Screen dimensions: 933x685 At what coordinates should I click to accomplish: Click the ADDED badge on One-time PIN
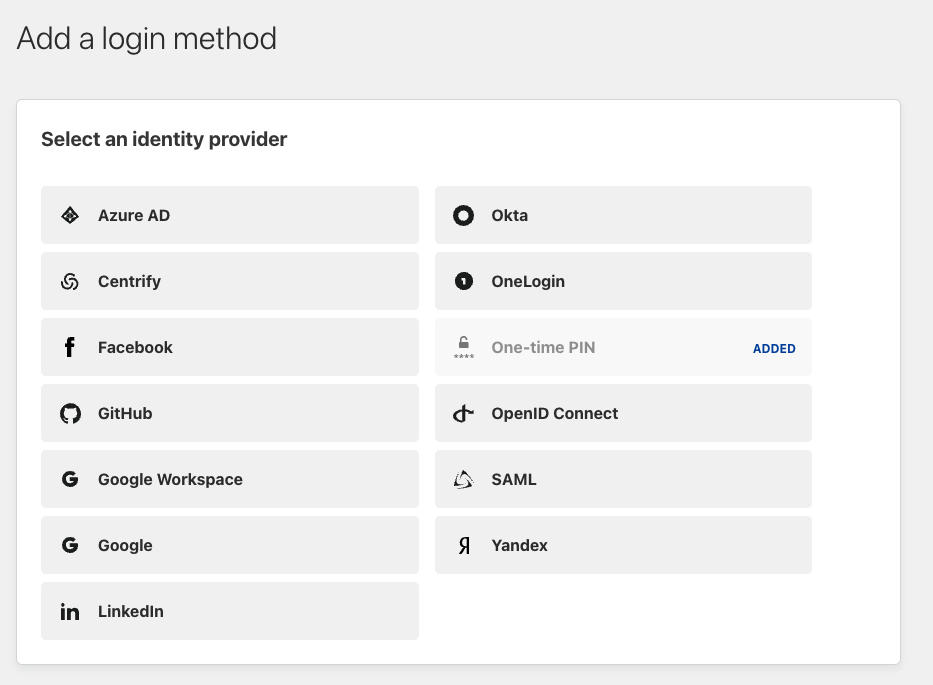pos(774,348)
